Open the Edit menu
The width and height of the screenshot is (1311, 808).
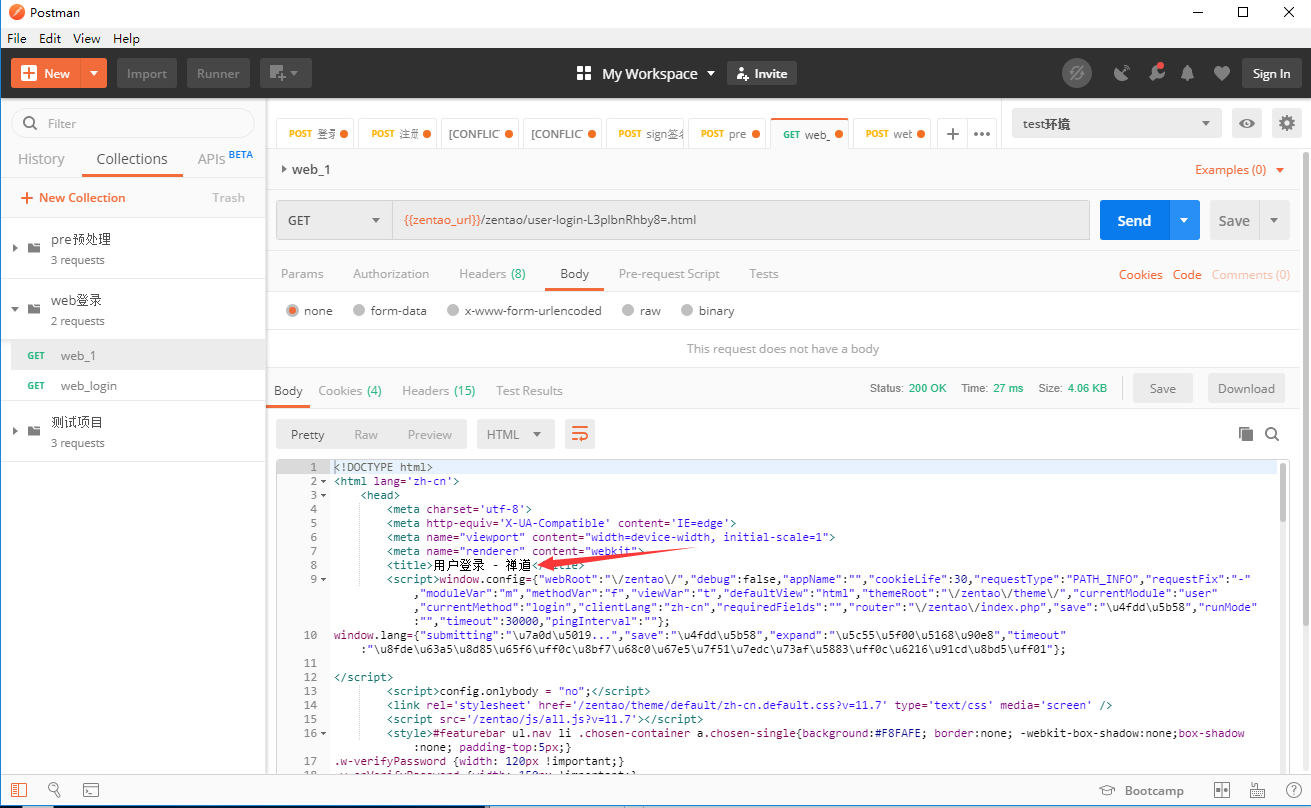click(50, 38)
